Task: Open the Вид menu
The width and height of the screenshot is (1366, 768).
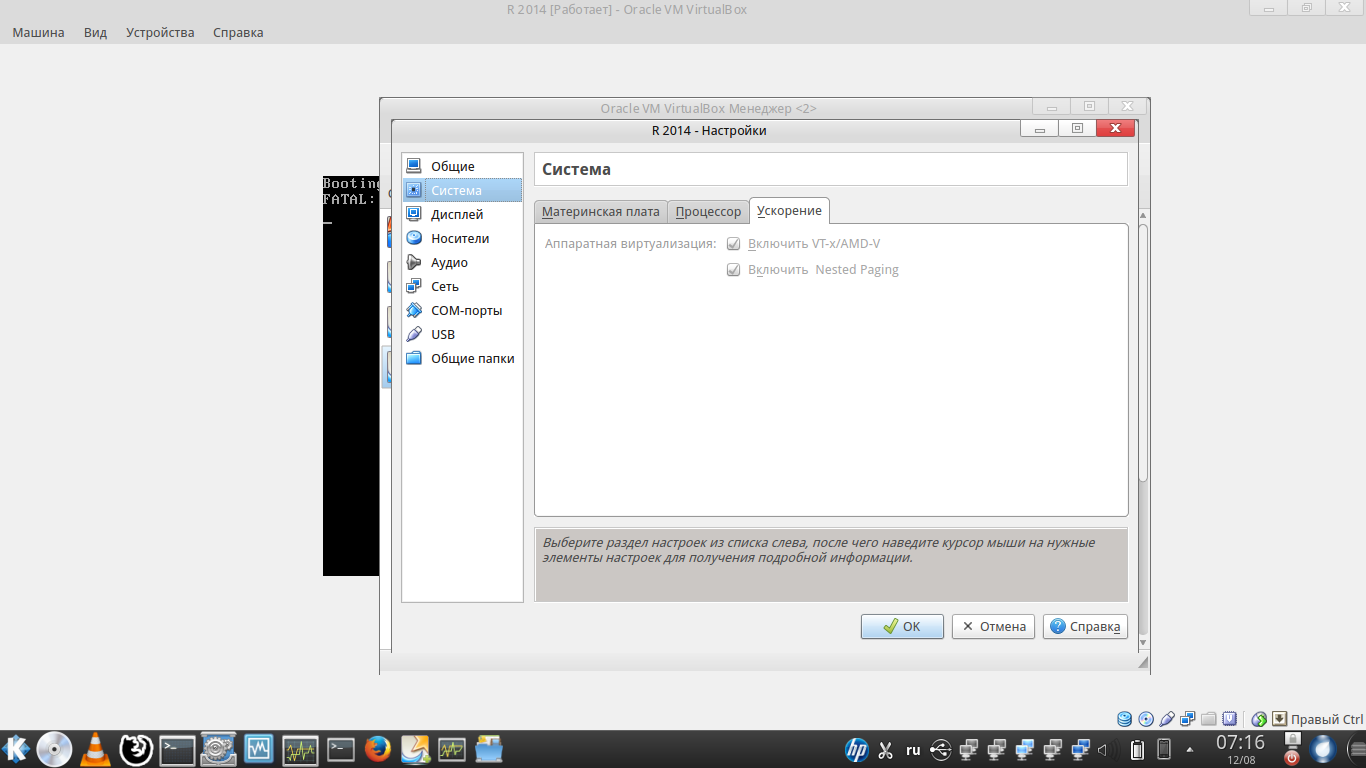Action: 96,32
